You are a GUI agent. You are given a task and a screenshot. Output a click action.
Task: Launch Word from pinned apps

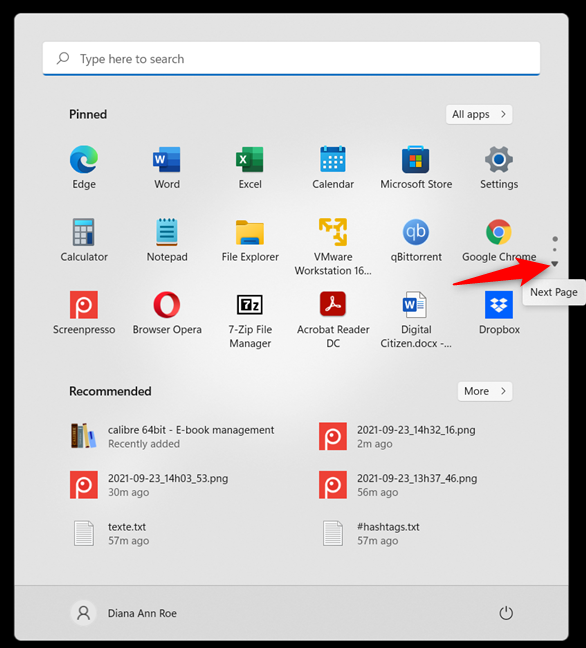(x=167, y=167)
